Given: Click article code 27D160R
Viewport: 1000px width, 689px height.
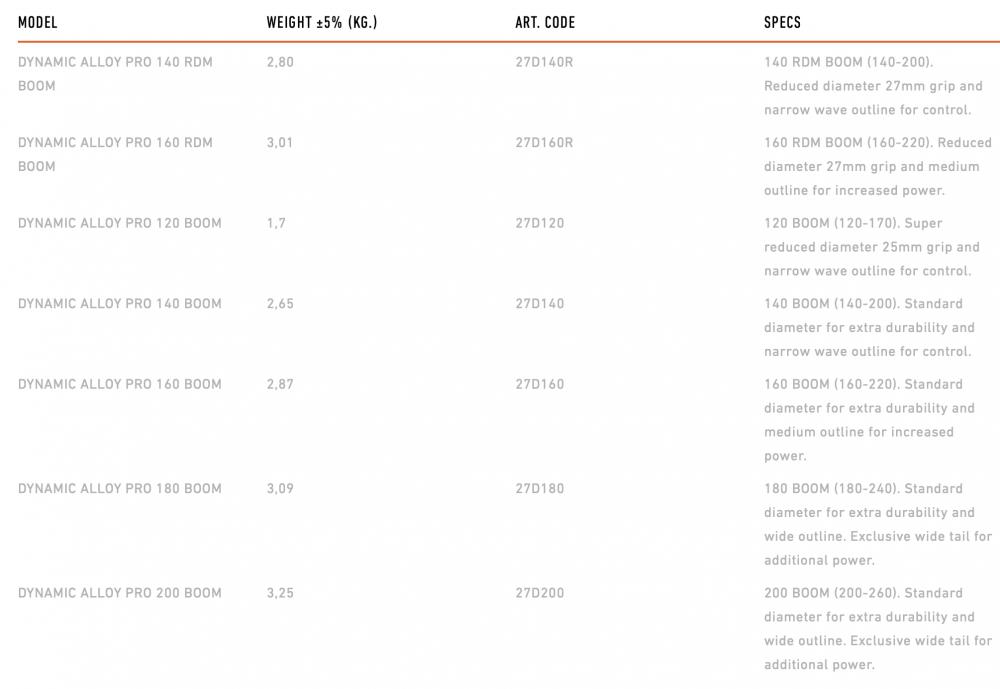Looking at the screenshot, I should [544, 143].
